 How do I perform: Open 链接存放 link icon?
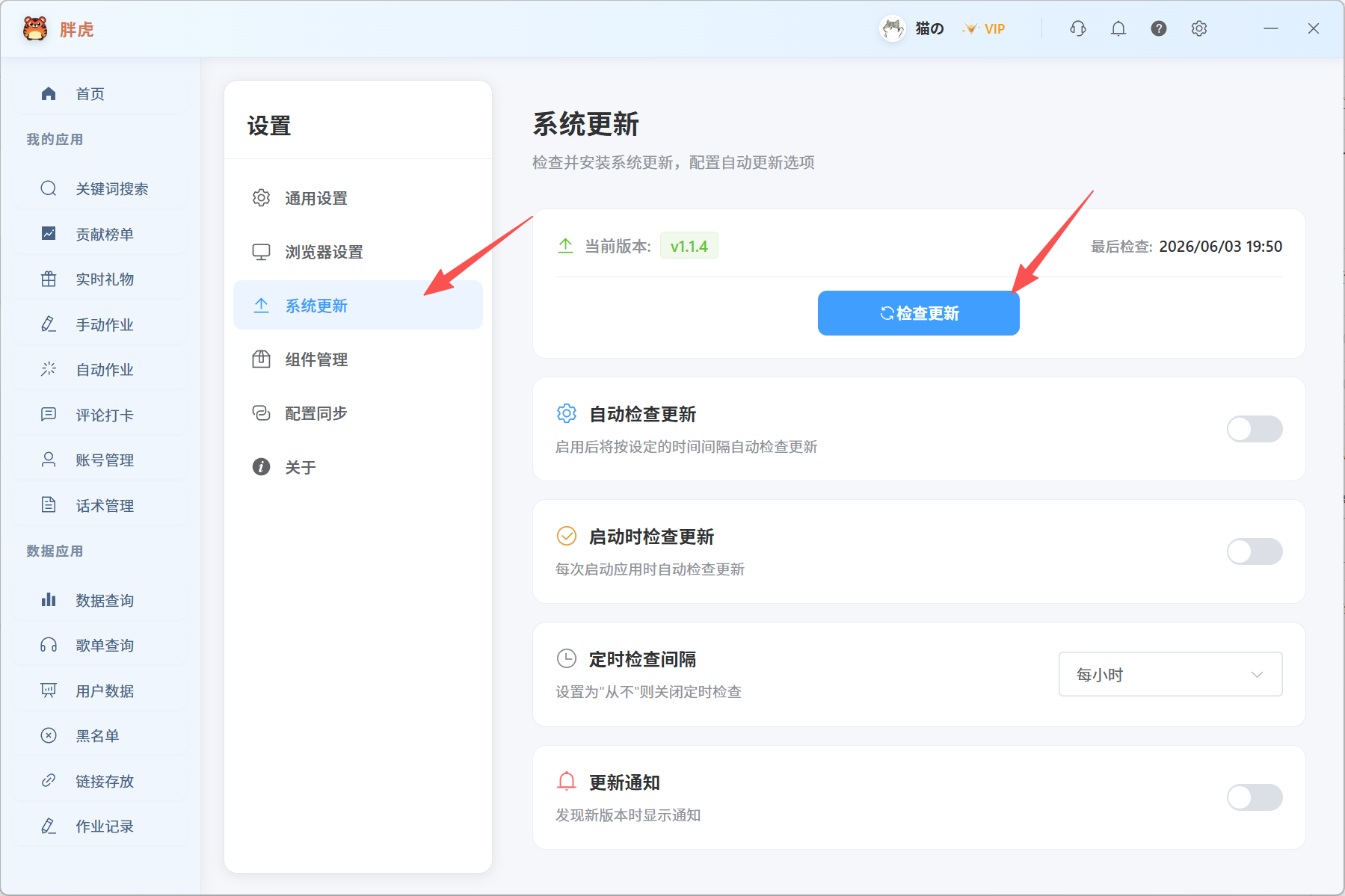click(49, 781)
